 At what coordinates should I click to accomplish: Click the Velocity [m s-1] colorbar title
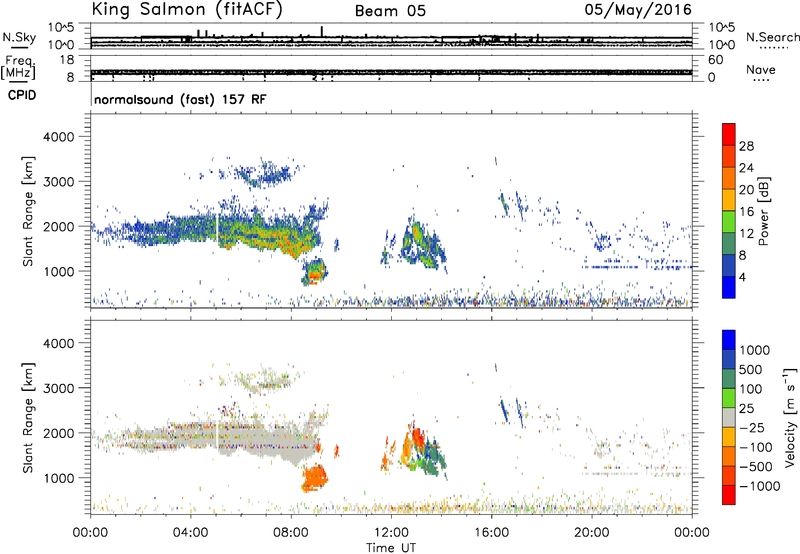pyautogui.click(x=790, y=417)
